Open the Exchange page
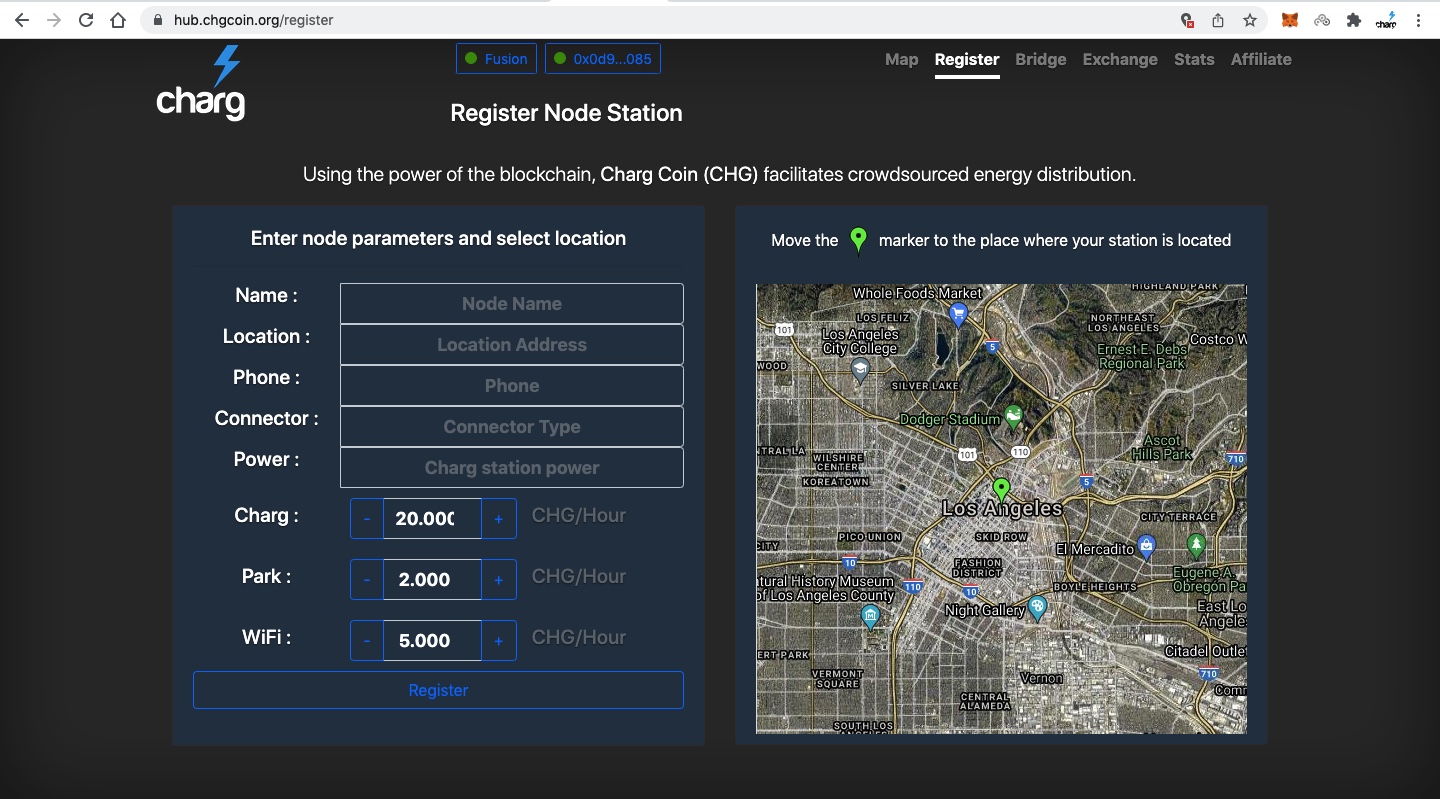Image resolution: width=1440 pixels, height=799 pixels. [1120, 59]
